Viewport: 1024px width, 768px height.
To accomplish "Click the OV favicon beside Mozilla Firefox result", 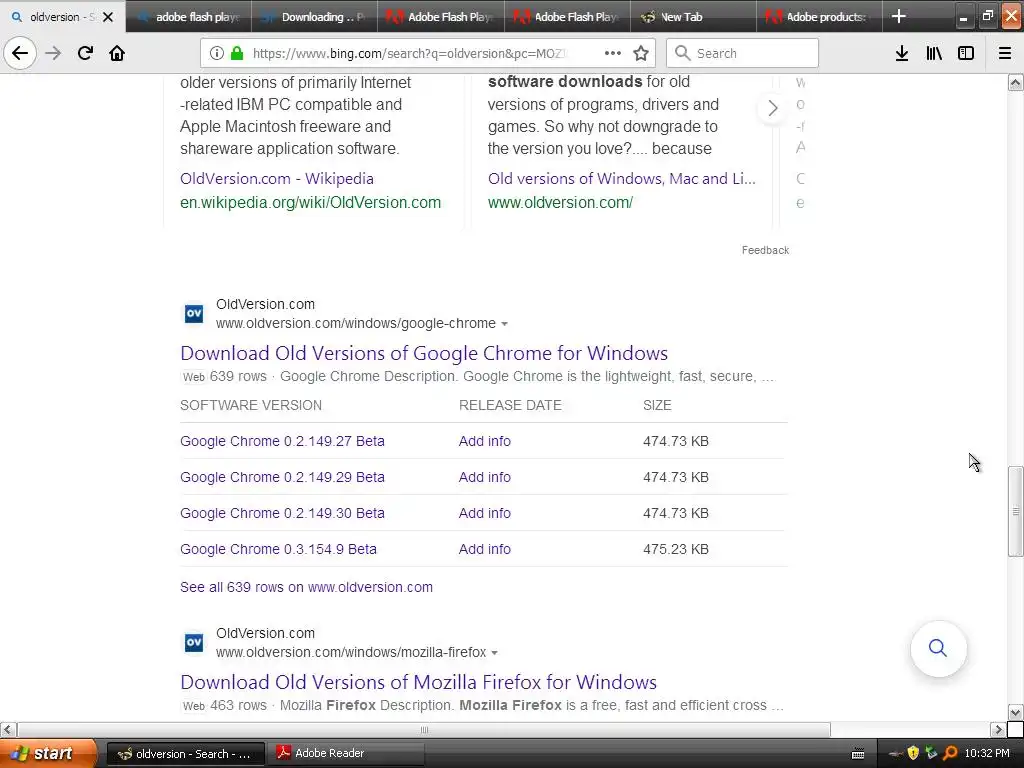I will coord(194,643).
